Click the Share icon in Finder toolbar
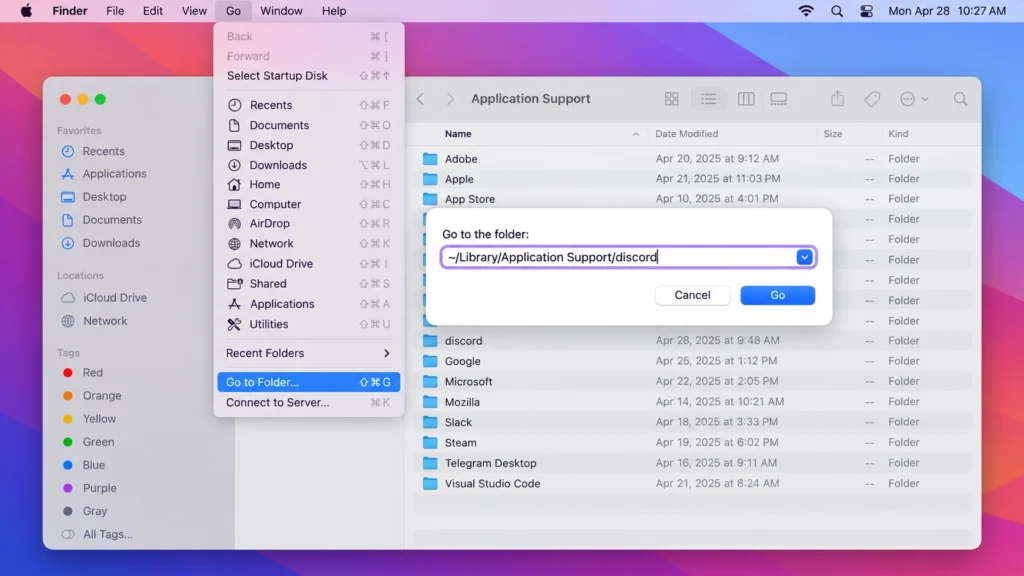Screen dimensions: 1024x576 [x=837, y=99]
